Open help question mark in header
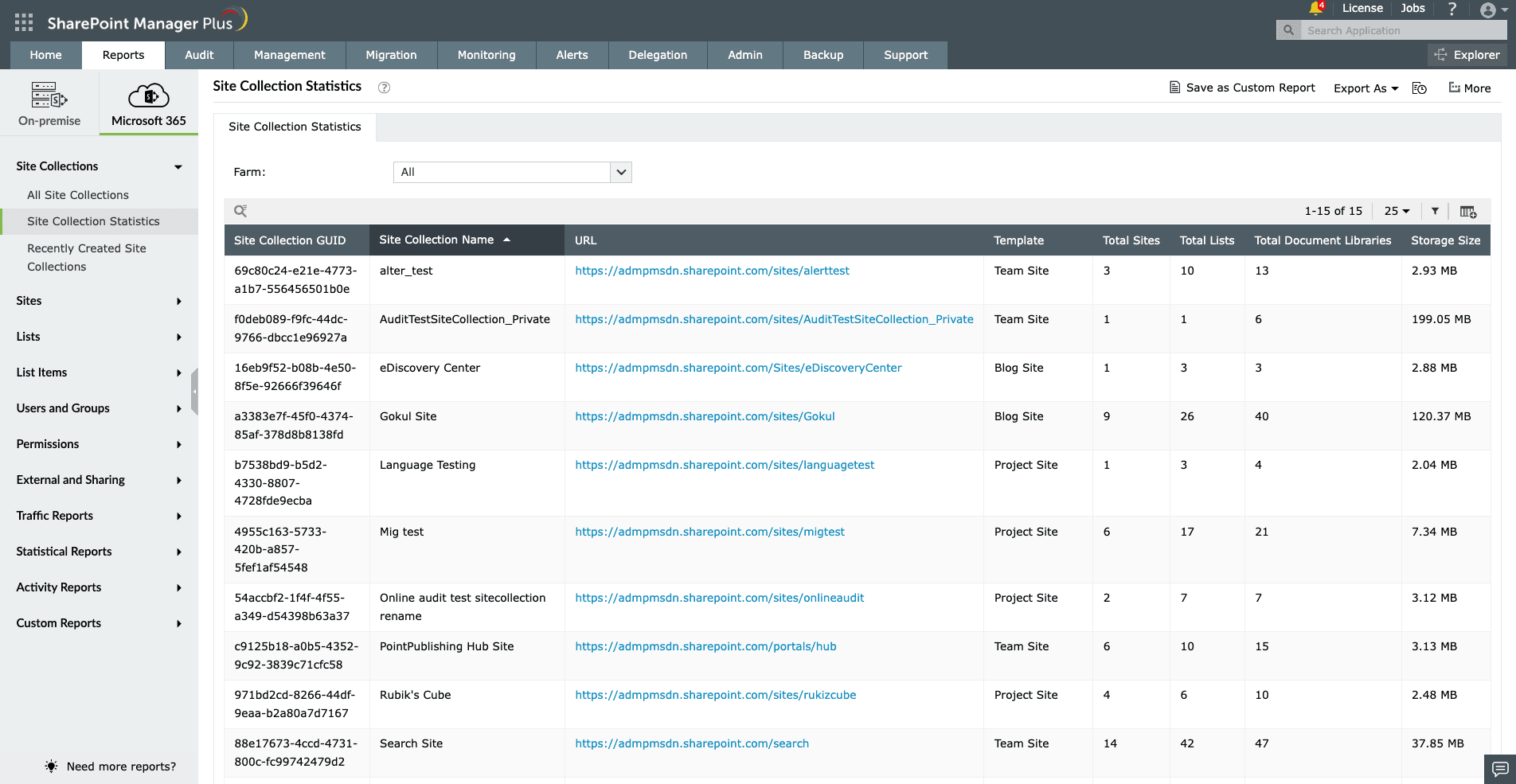1516x784 pixels. pos(1452,9)
